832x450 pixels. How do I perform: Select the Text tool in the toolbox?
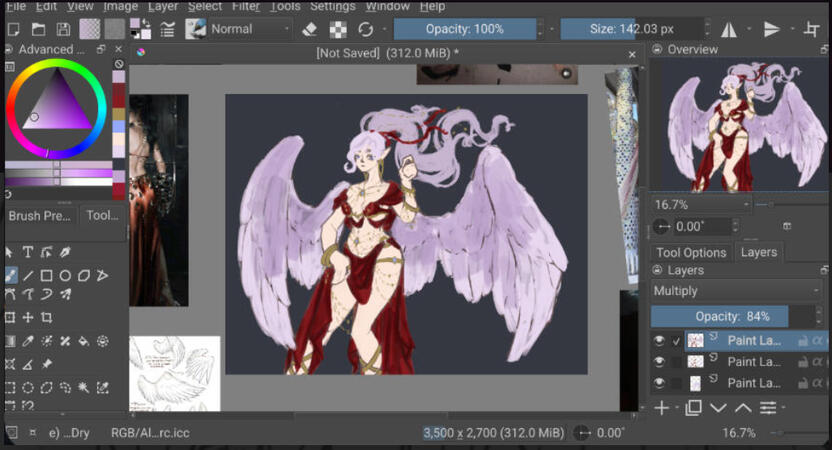coord(28,252)
